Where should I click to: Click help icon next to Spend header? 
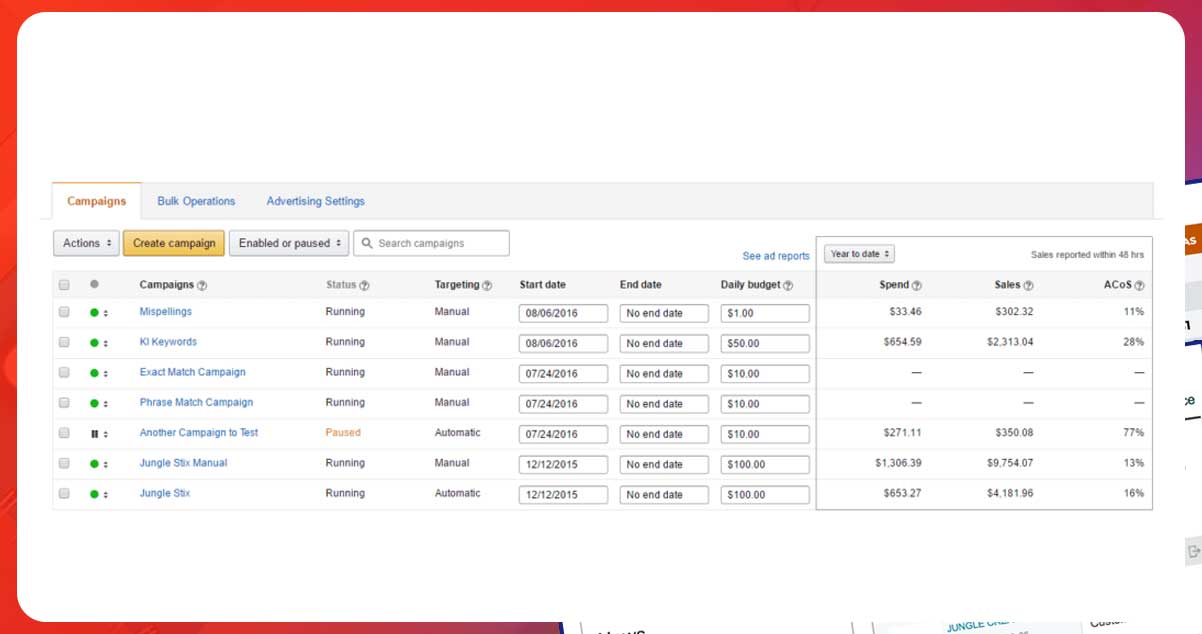point(917,286)
